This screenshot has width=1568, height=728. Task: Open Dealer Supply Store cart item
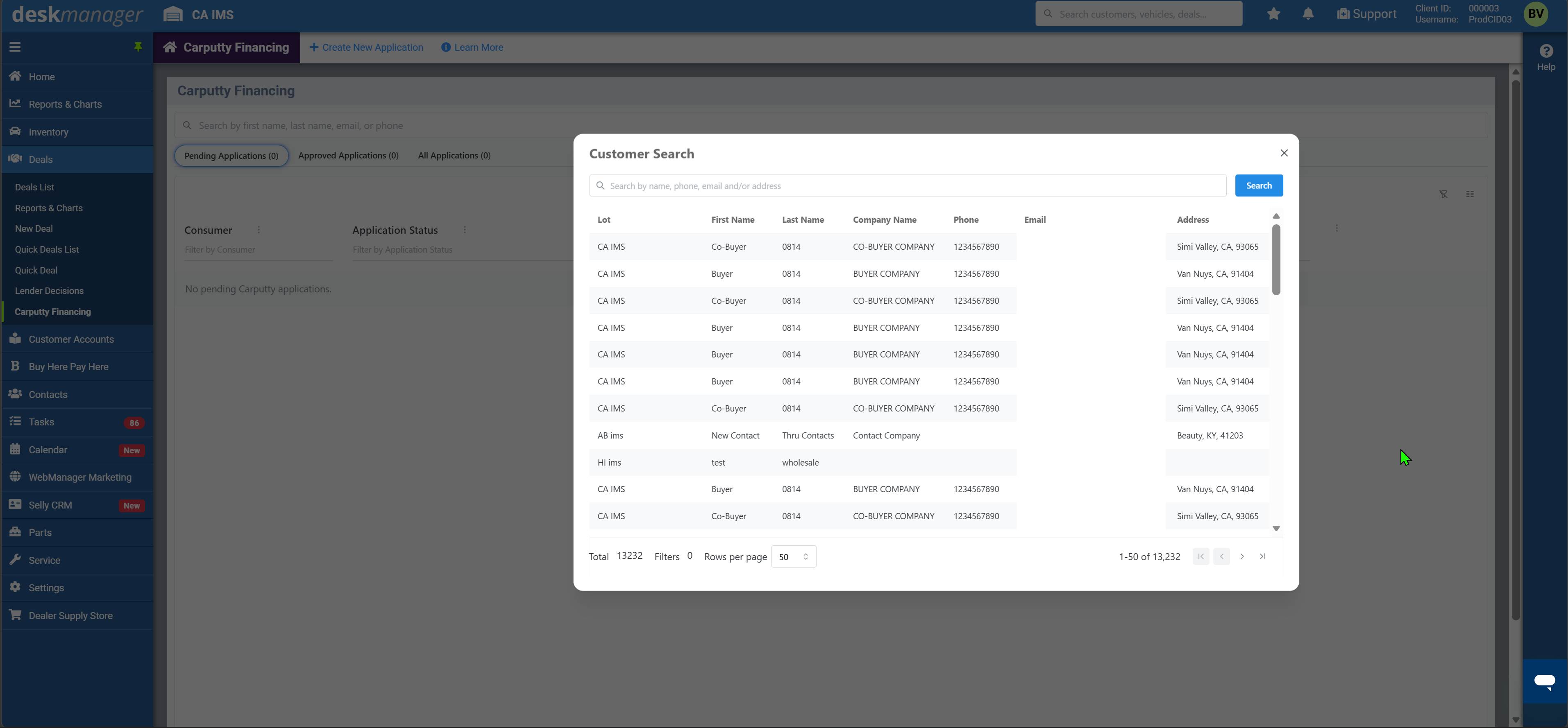[77, 615]
